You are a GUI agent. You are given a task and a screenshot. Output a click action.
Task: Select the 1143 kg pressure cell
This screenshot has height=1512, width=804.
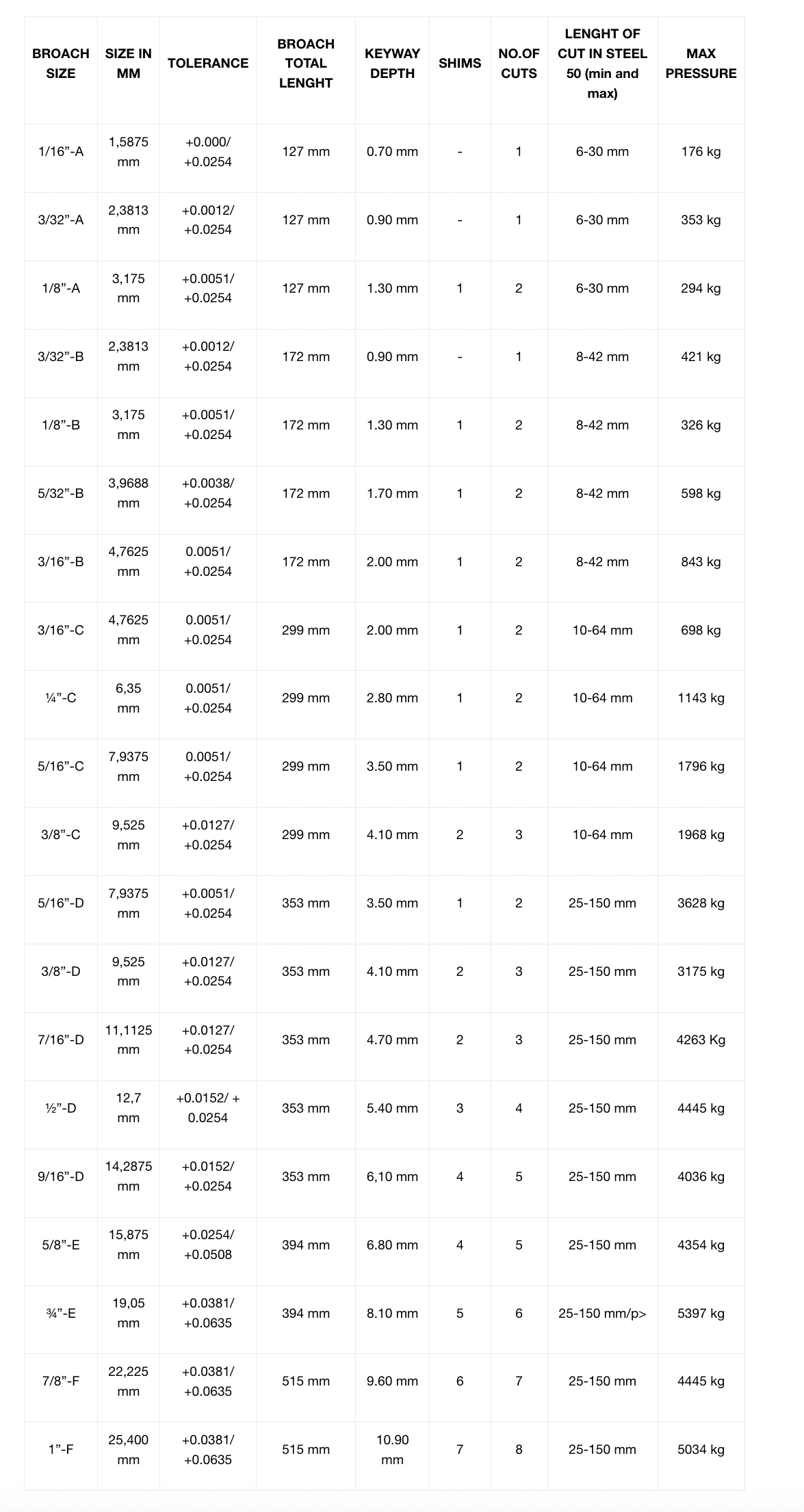click(701, 698)
